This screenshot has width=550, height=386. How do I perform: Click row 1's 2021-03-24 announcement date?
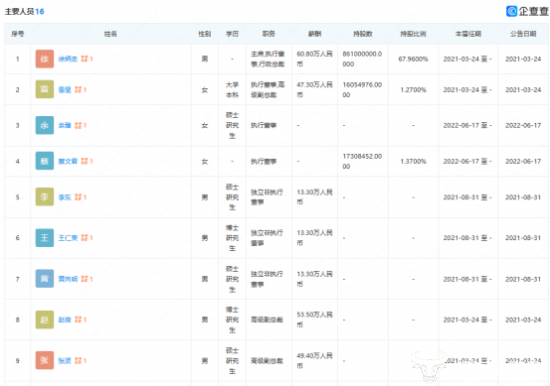tap(523, 59)
